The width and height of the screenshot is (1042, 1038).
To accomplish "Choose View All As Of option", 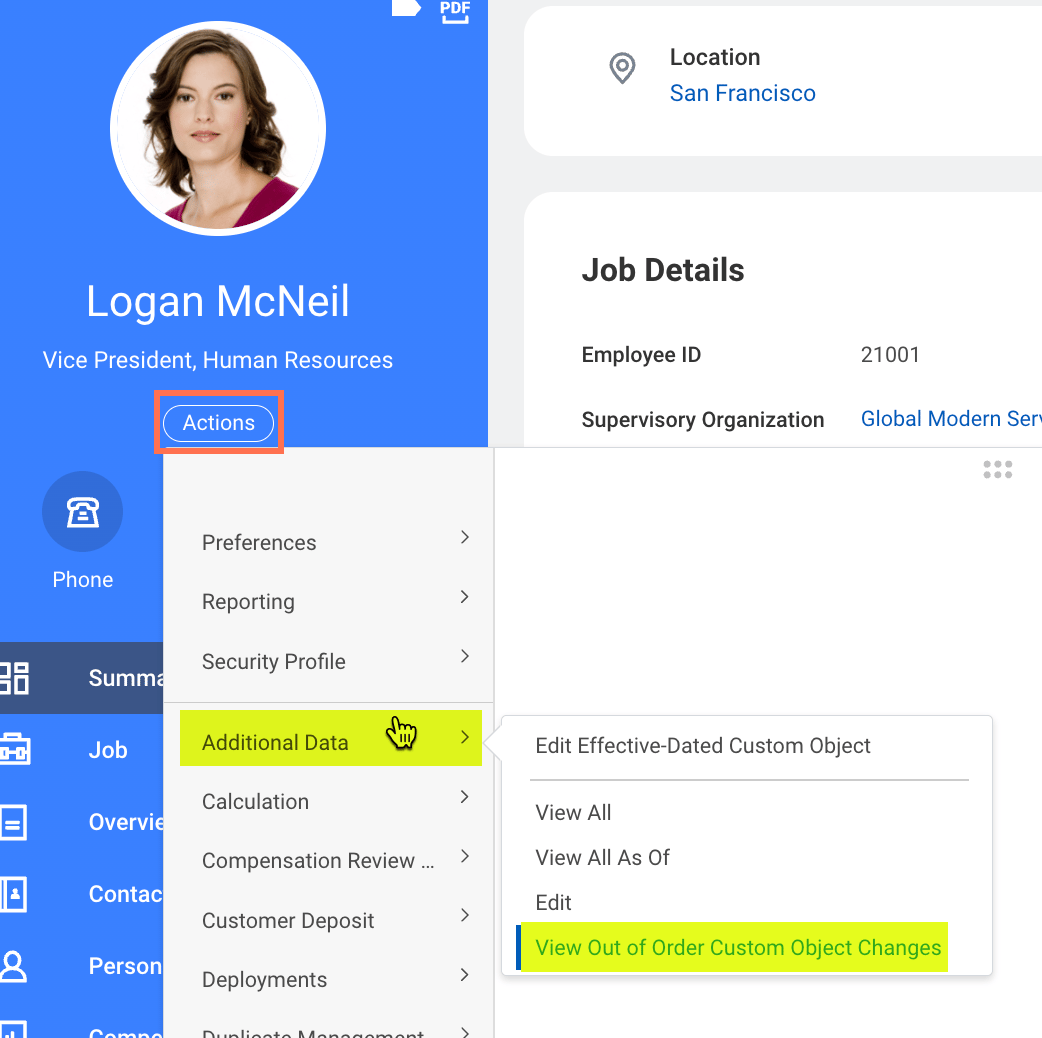I will coord(602,857).
